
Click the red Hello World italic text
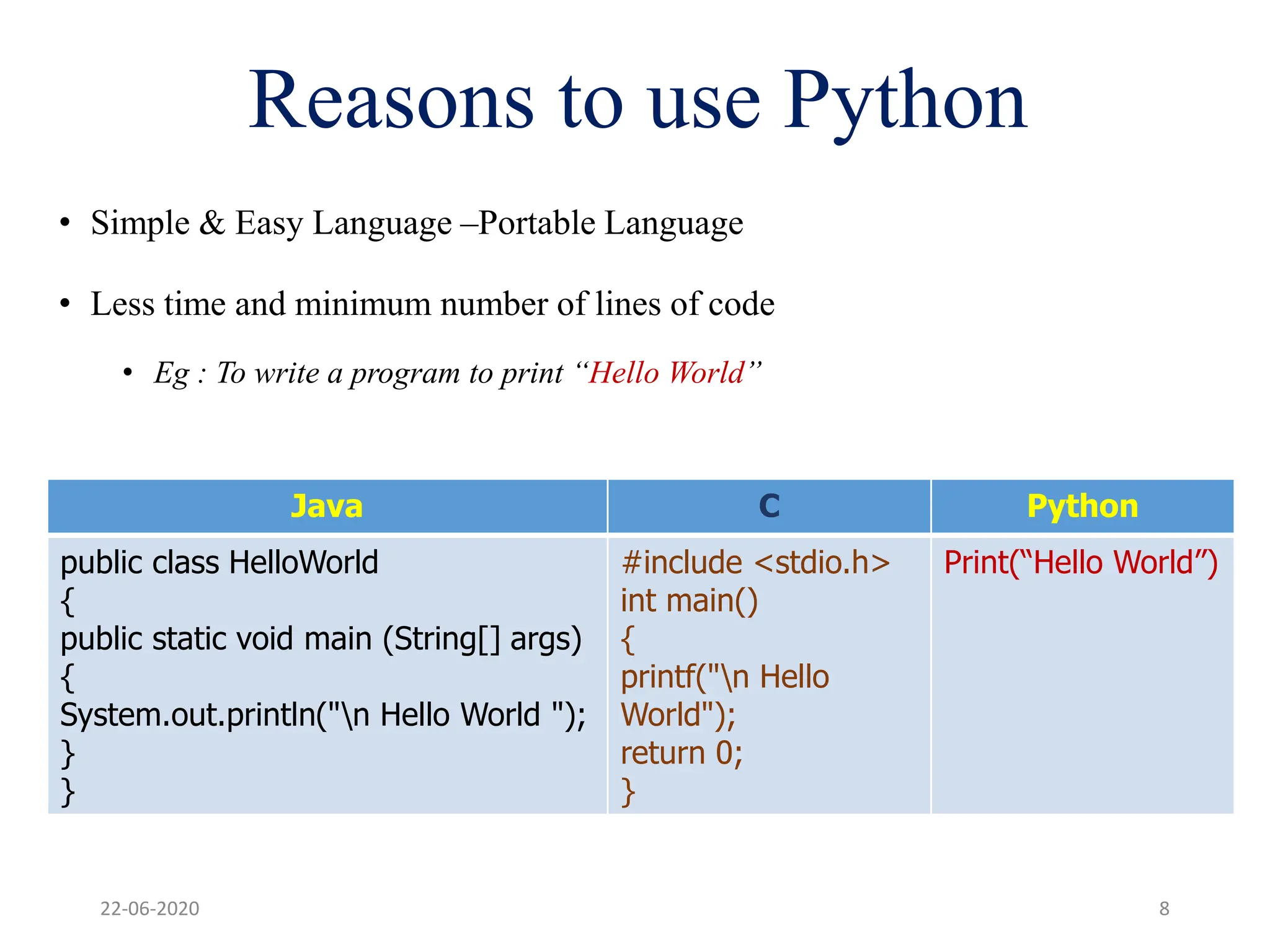click(x=666, y=373)
